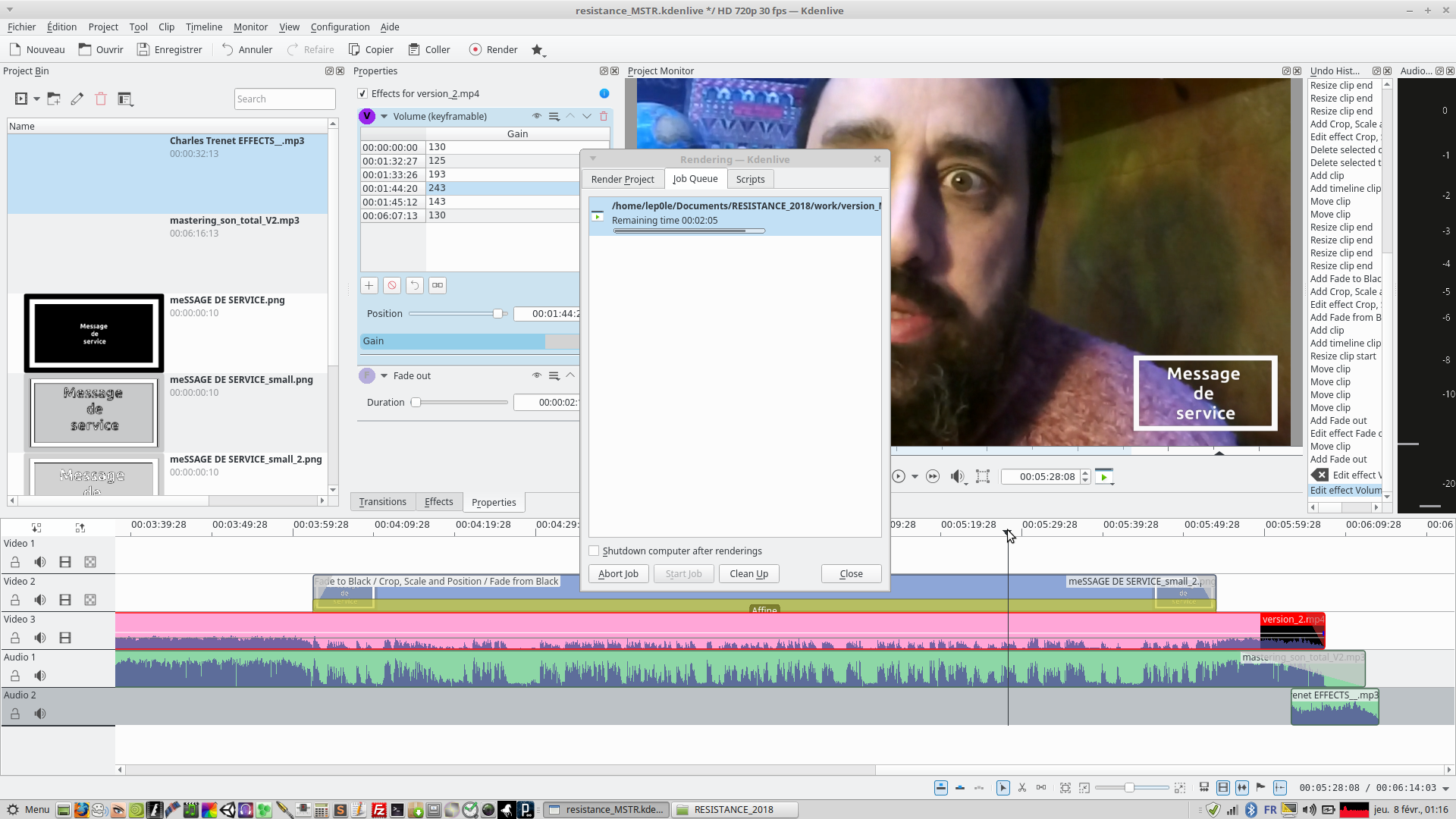Click the monitor play button
This screenshot has height=819, width=1456.
tap(899, 476)
